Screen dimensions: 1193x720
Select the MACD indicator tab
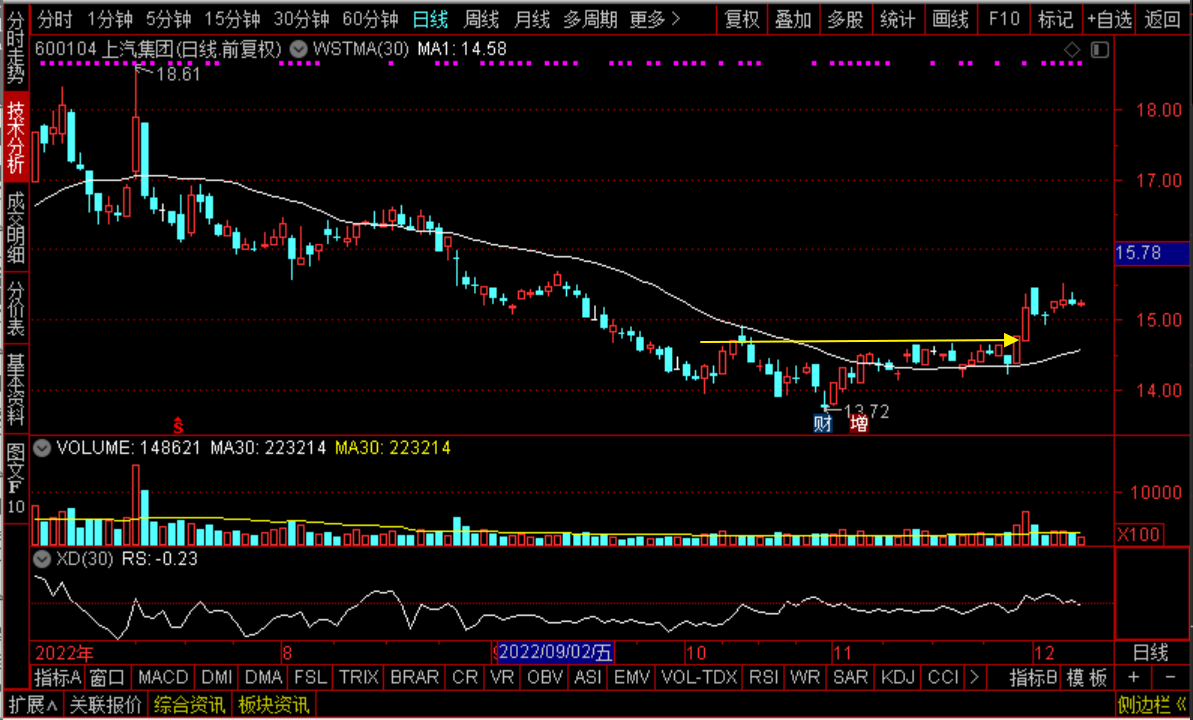[x=163, y=677]
